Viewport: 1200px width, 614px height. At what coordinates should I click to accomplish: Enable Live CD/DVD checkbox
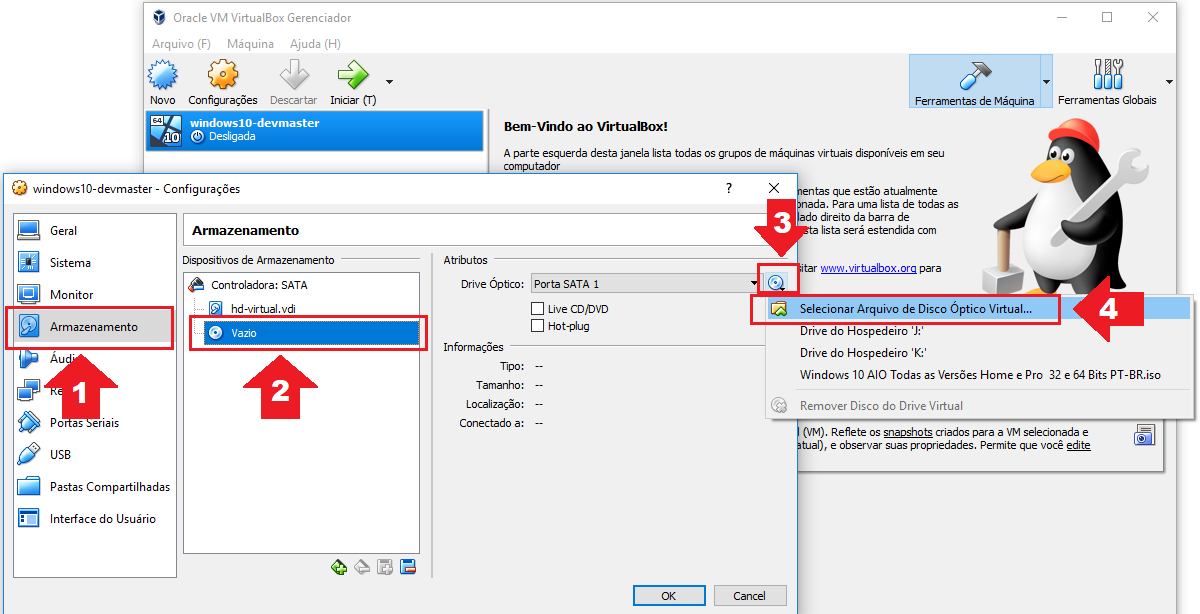point(538,309)
